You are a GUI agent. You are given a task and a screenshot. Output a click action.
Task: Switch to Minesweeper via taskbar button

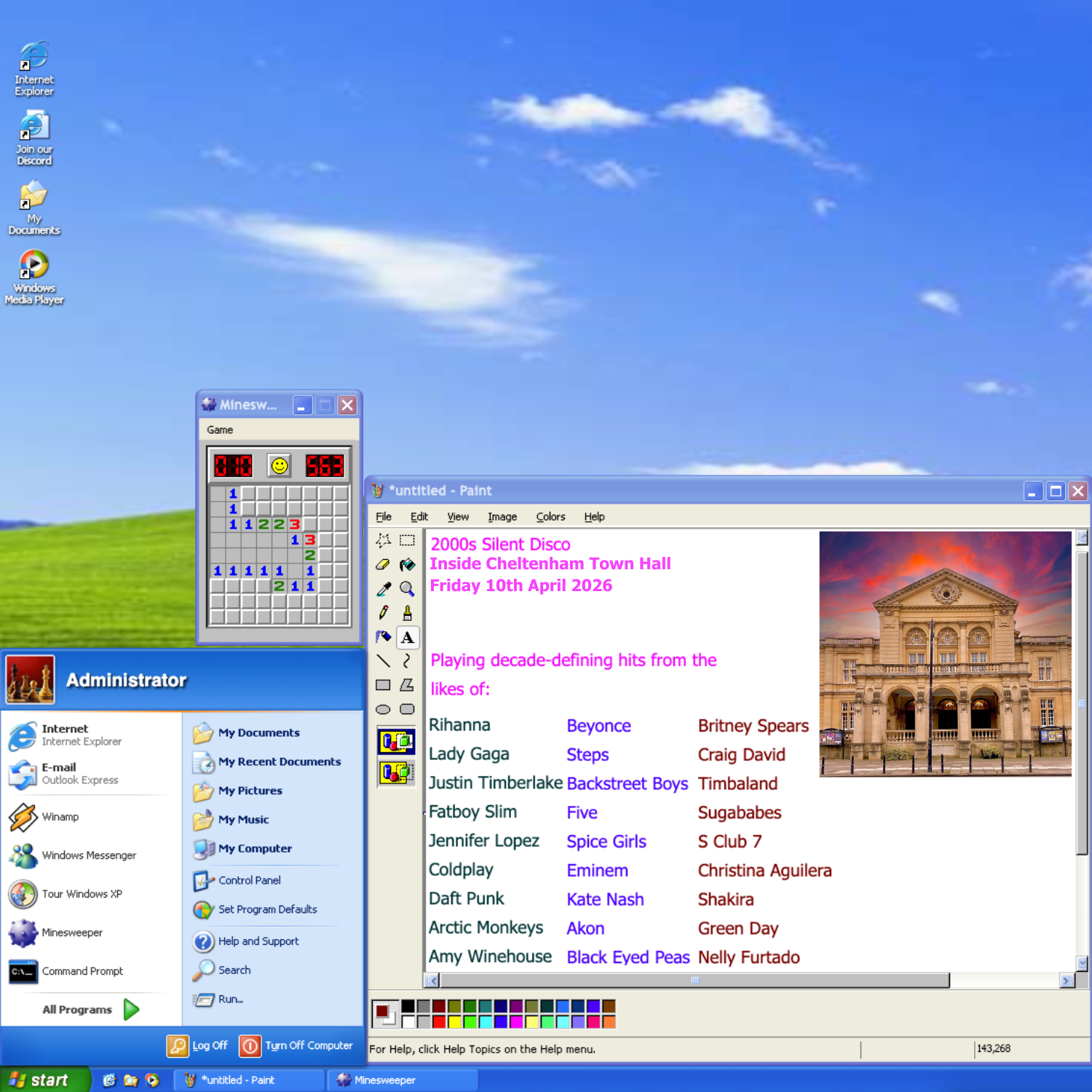(x=402, y=1080)
